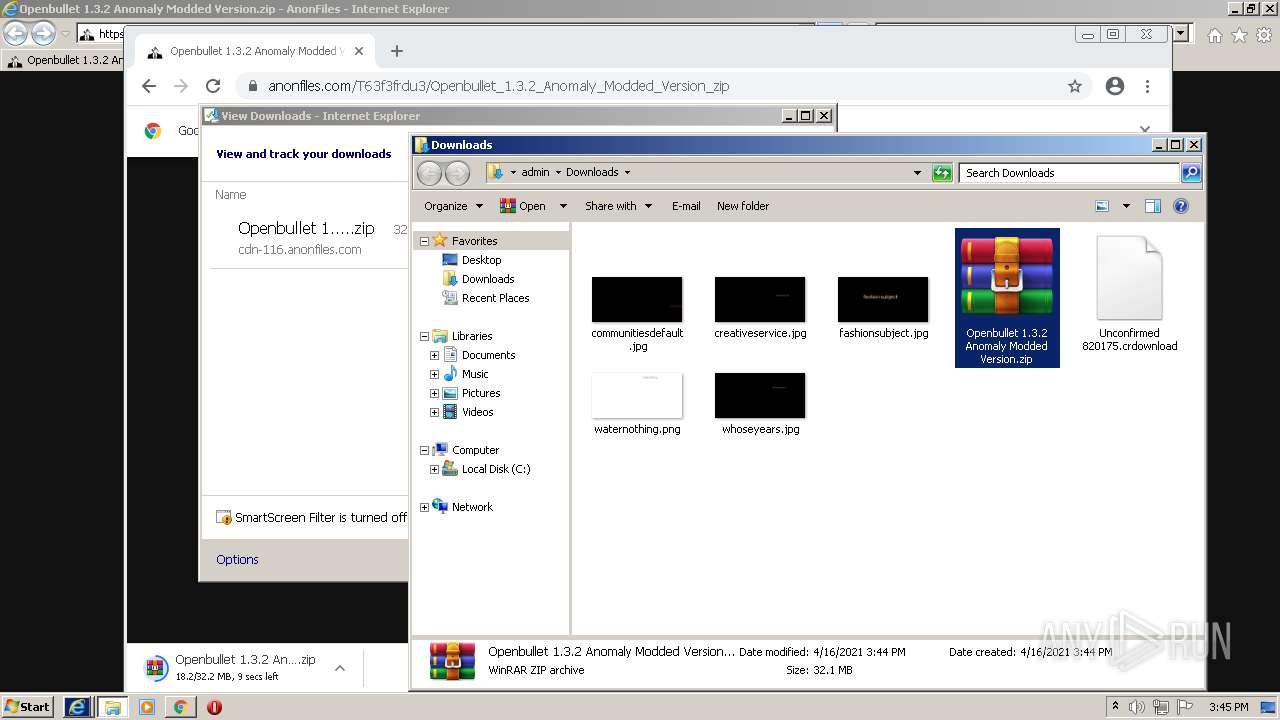Select Recent Places under Favorites

pyautogui.click(x=495, y=298)
